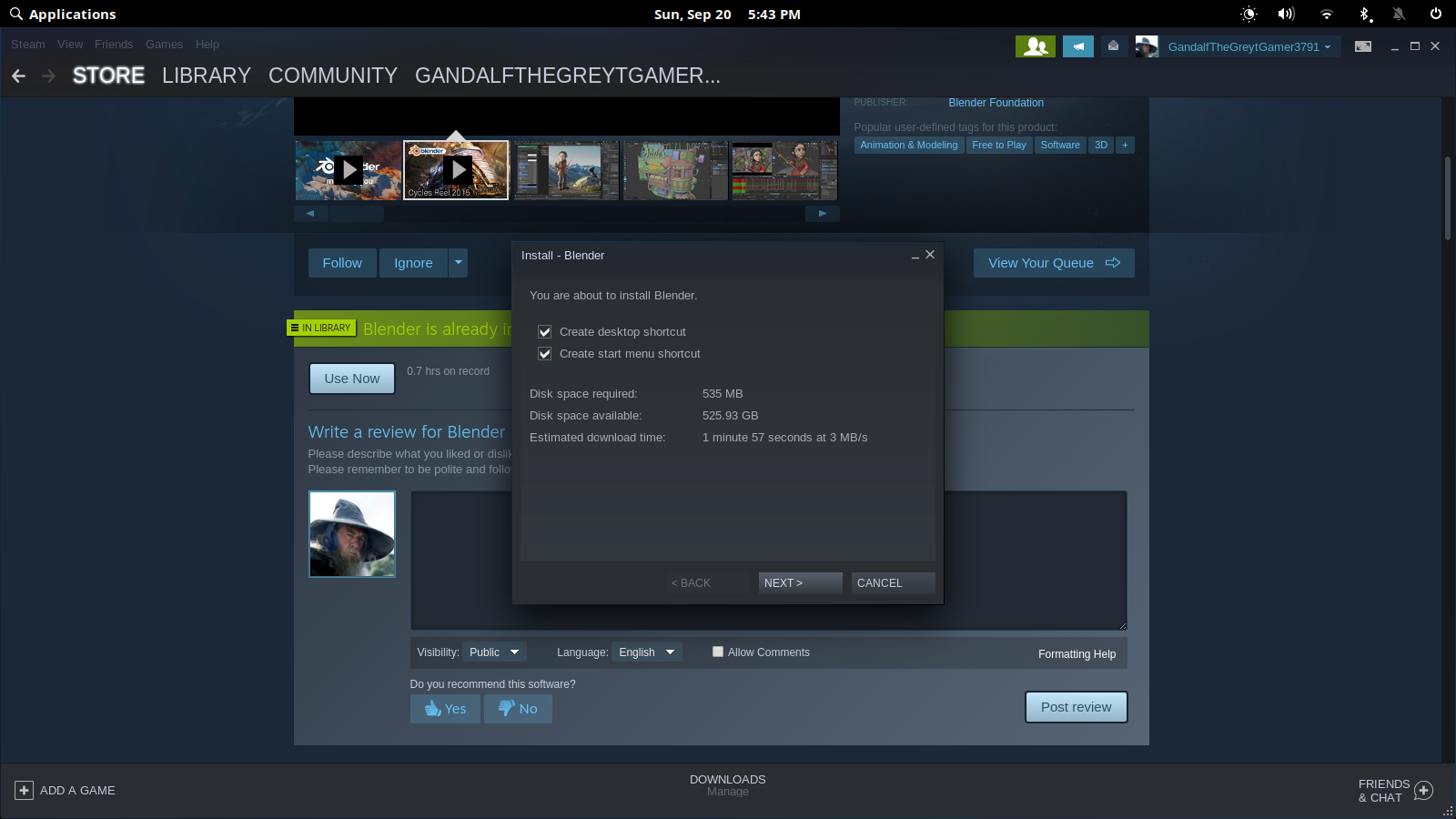Screen dimensions: 1456x819
Task: Enable Allow Comments checkbox
Action: tap(718, 652)
